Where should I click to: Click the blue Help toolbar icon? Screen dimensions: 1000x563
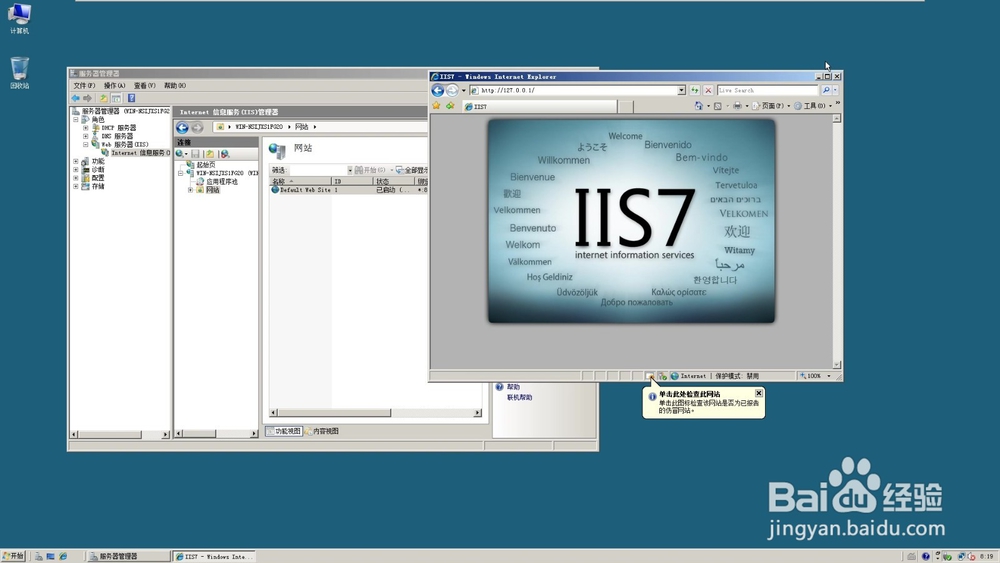point(131,98)
